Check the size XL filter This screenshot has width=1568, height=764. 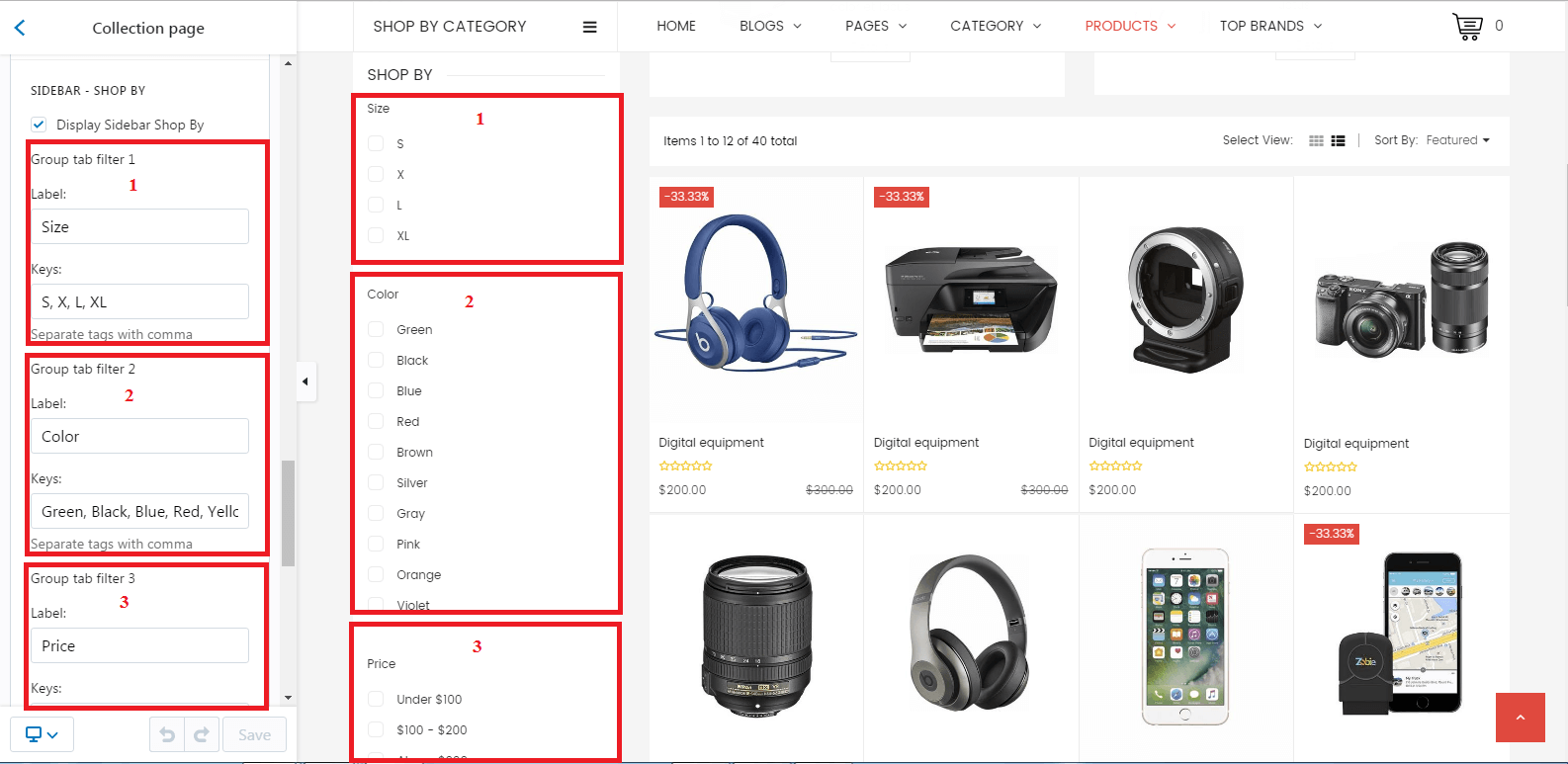(376, 235)
